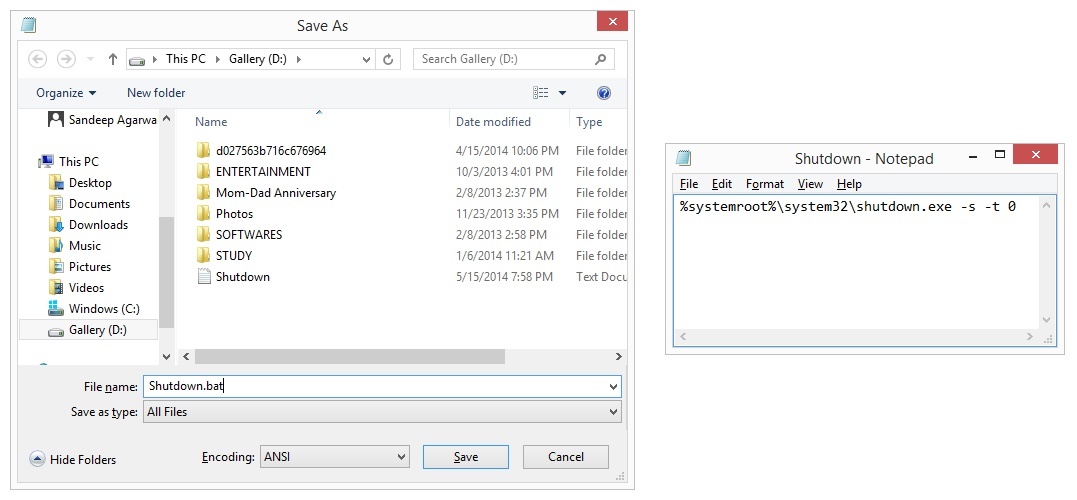Viewport: 1077px width, 500px height.
Task: Click the Save button
Action: tap(466, 457)
